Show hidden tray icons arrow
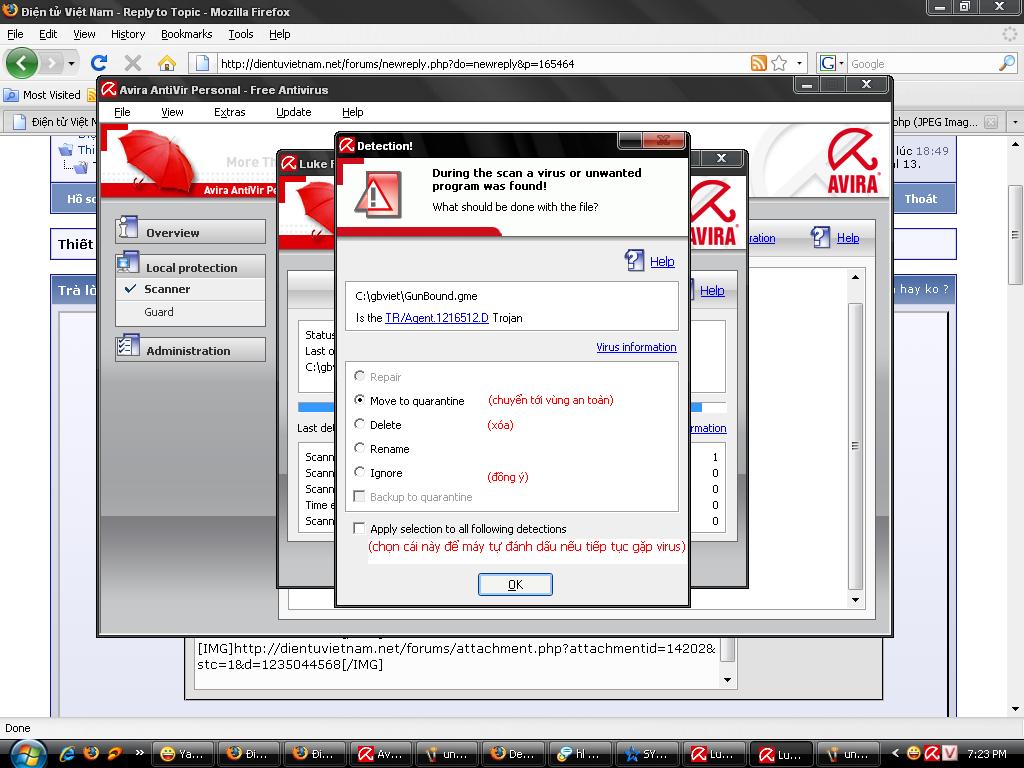This screenshot has height=768, width=1024. pyautogui.click(x=895, y=754)
